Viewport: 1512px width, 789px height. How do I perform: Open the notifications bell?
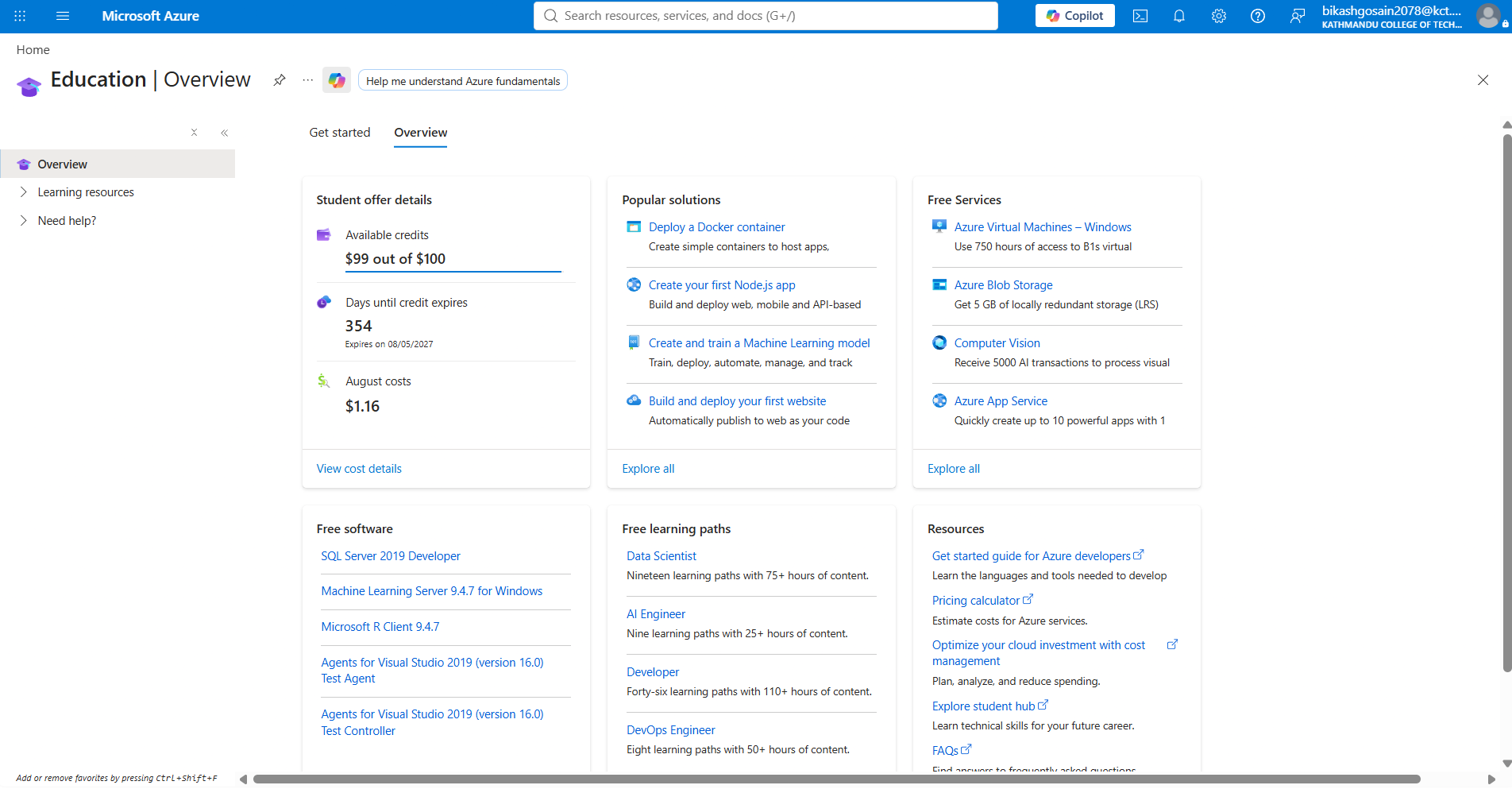[x=1179, y=16]
